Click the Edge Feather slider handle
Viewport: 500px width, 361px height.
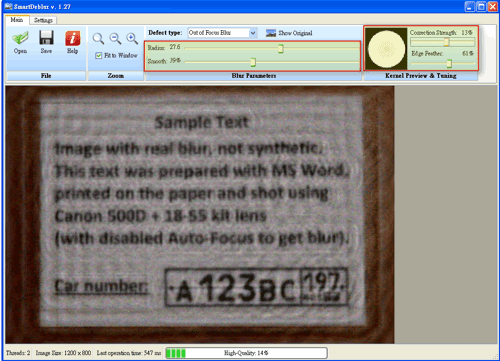[449, 63]
